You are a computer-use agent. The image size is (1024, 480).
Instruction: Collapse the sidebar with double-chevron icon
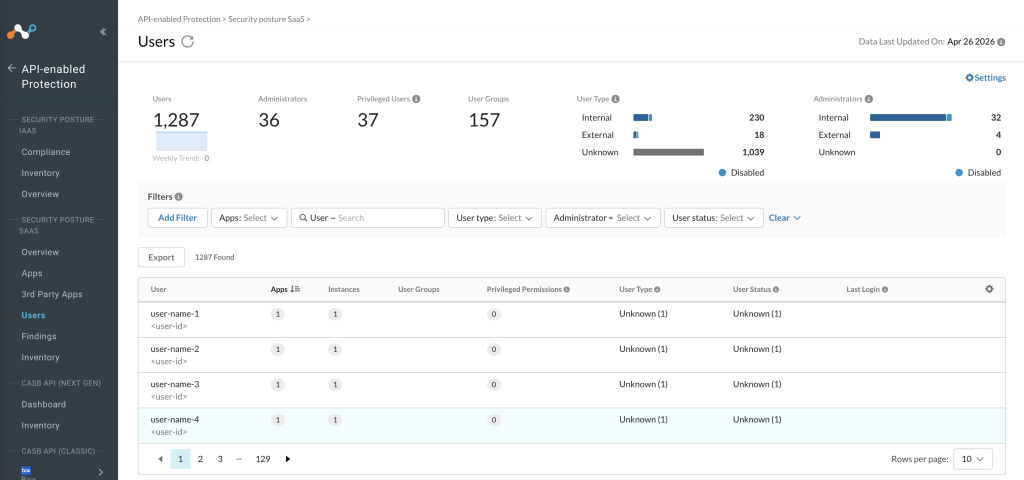(103, 31)
